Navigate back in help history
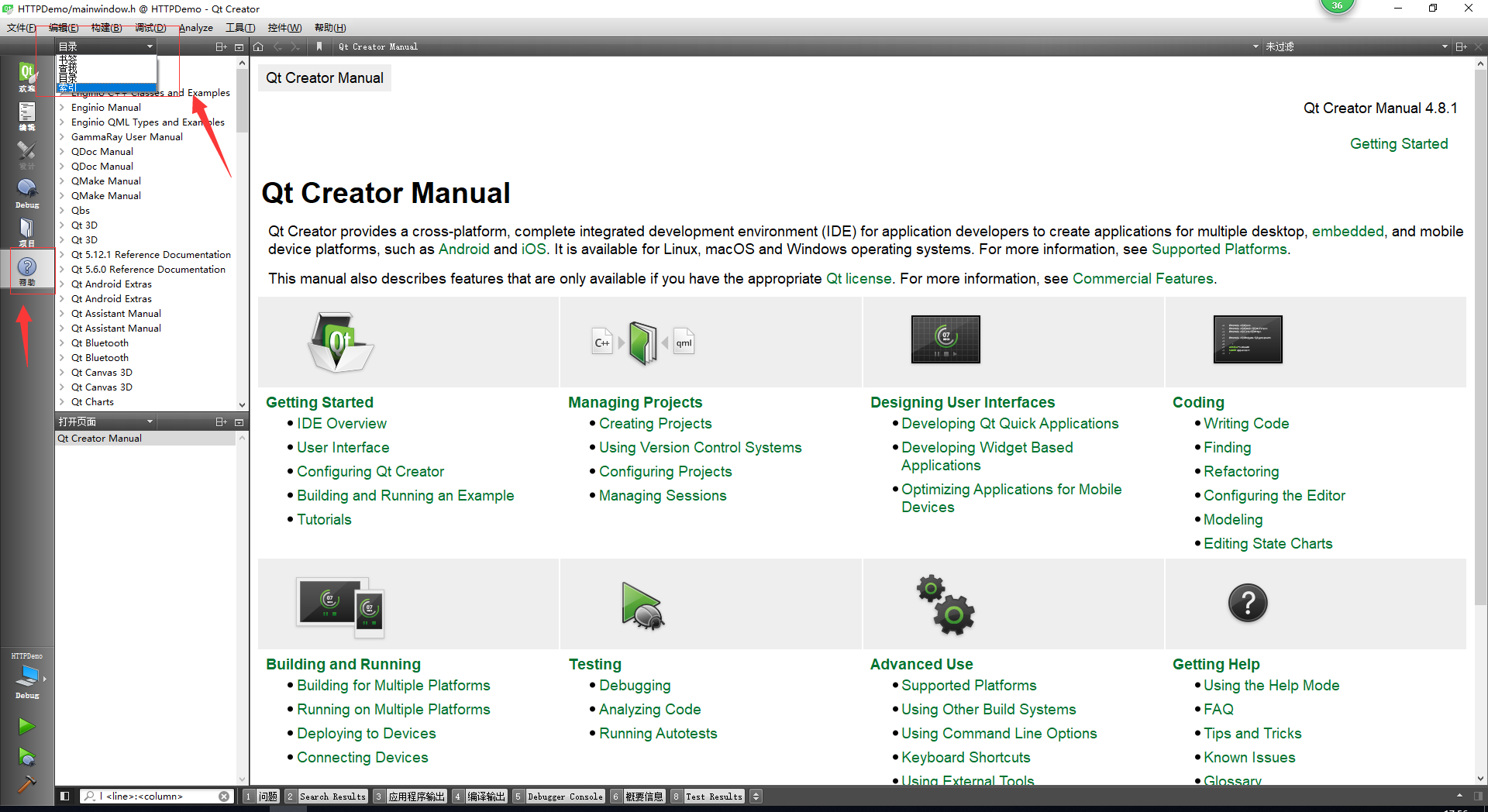The height and width of the screenshot is (812, 1488). click(277, 46)
